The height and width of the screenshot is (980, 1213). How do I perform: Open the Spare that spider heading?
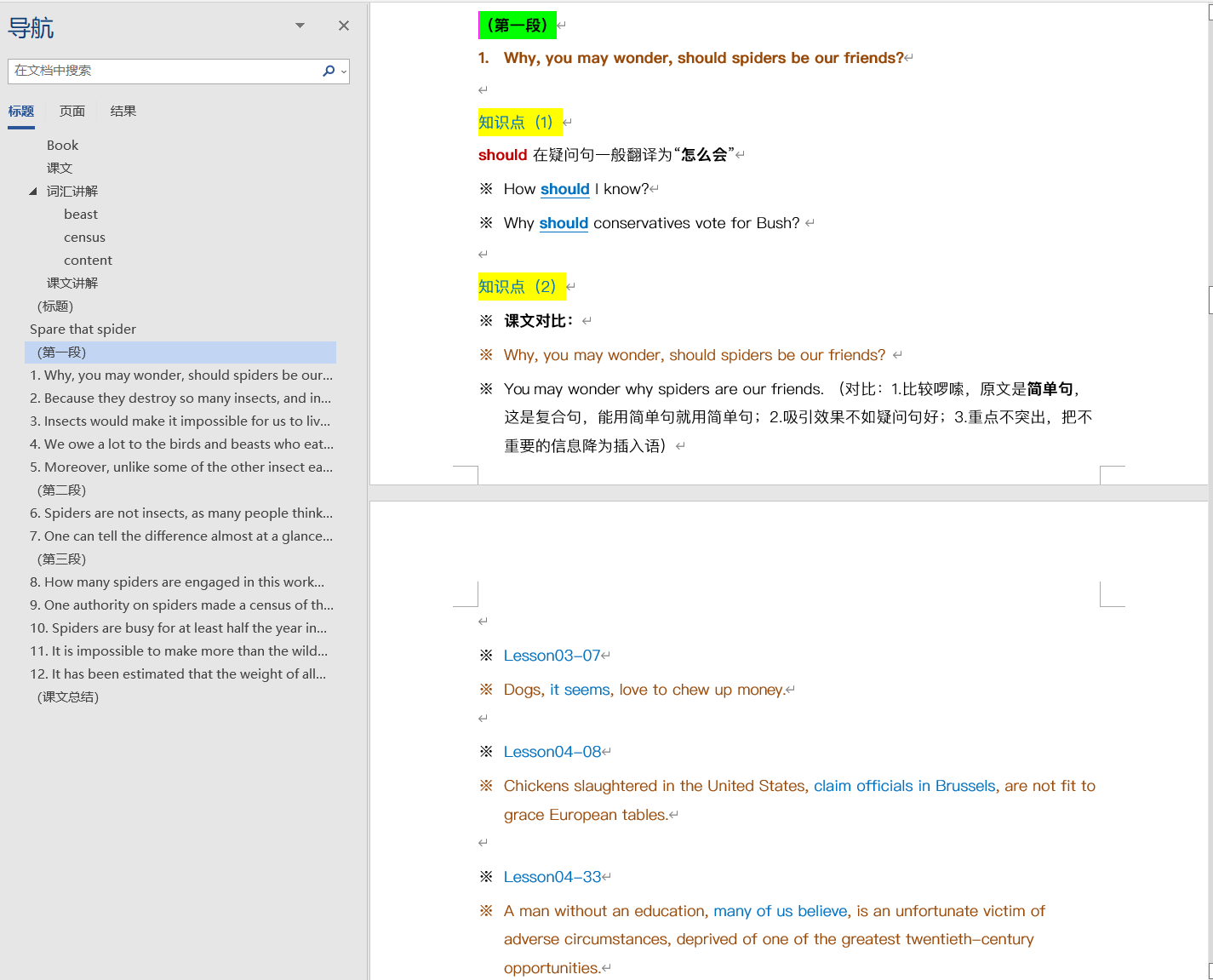83,330
